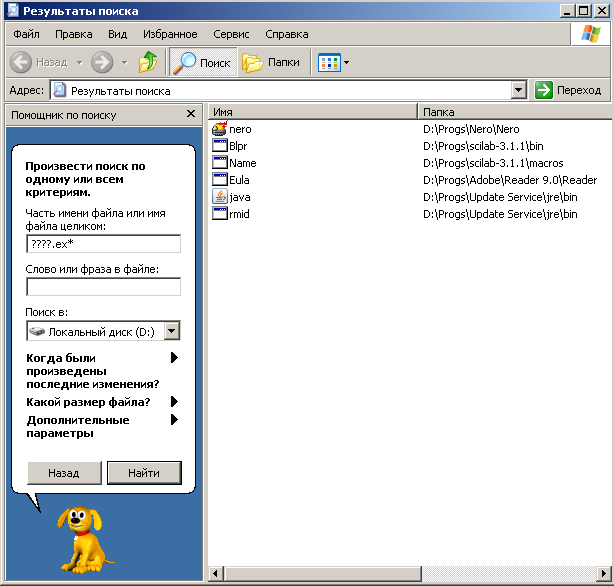Minimize the Результаты поиска window
The image size is (614, 586).
(x=567, y=11)
